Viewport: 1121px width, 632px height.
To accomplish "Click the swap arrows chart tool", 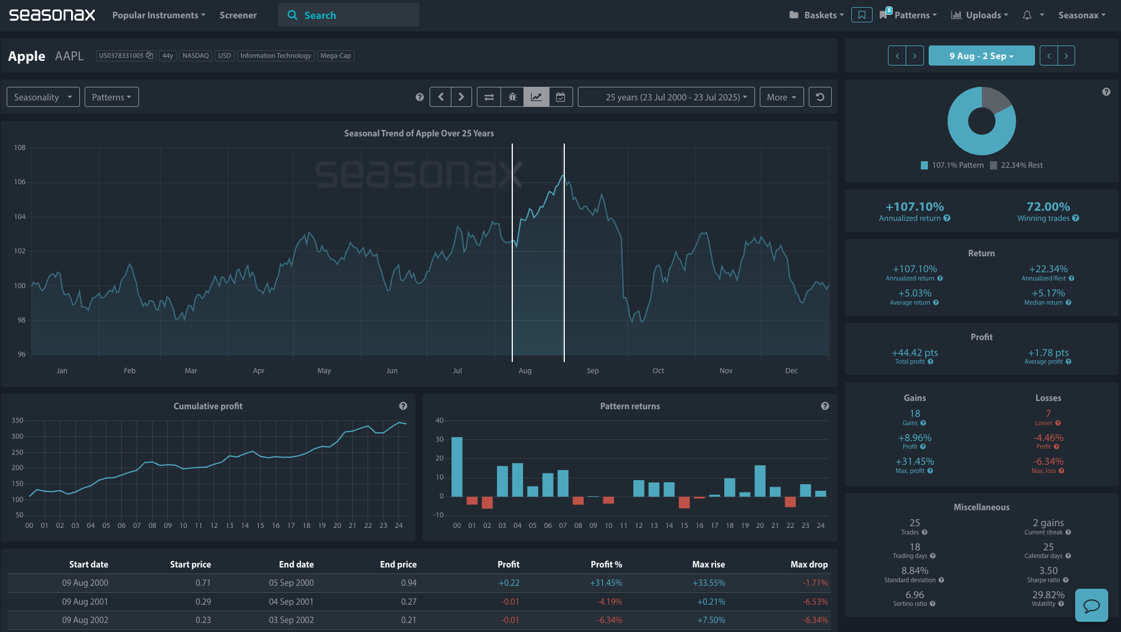I will tap(489, 97).
